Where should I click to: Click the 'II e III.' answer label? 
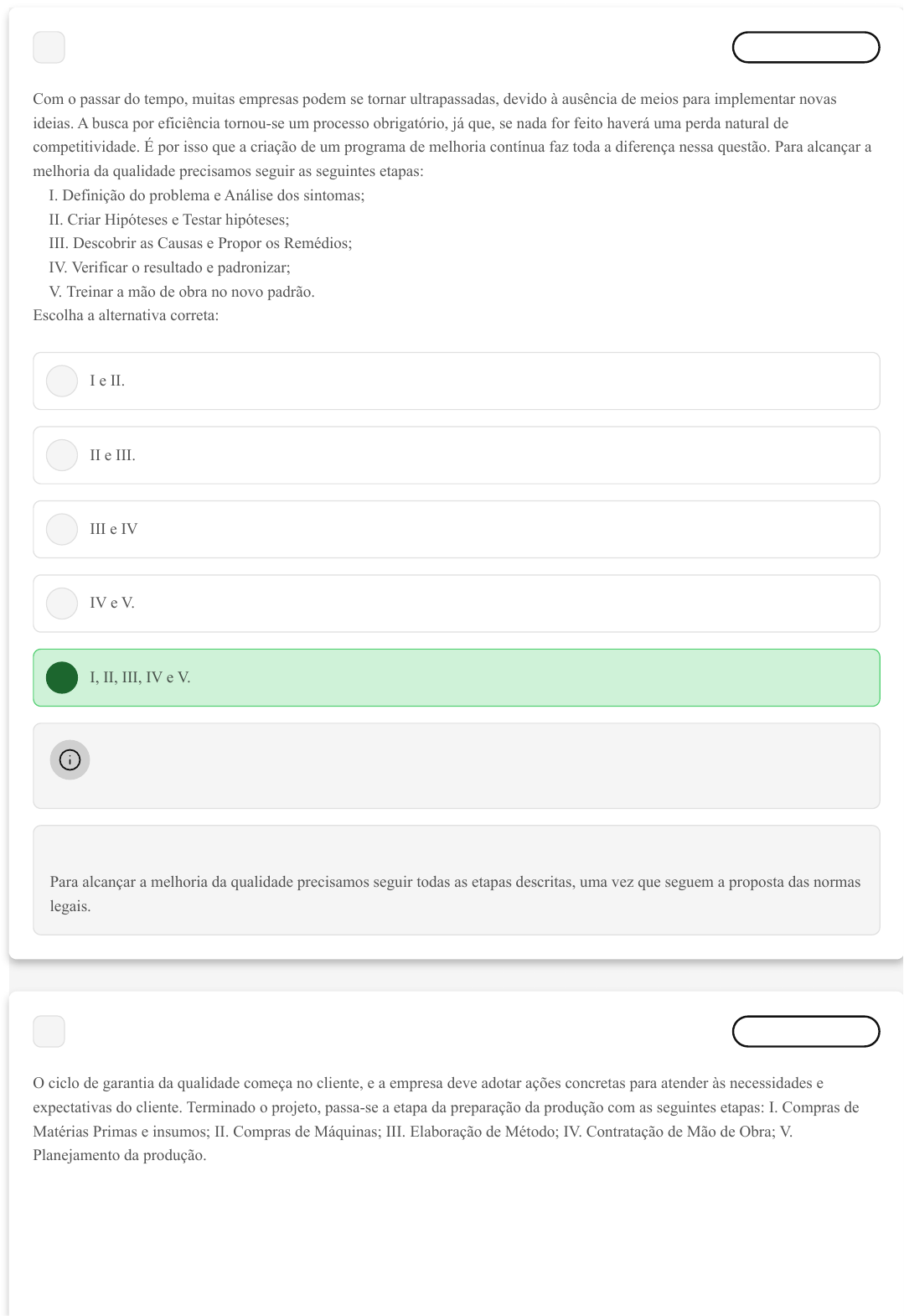tap(112, 455)
